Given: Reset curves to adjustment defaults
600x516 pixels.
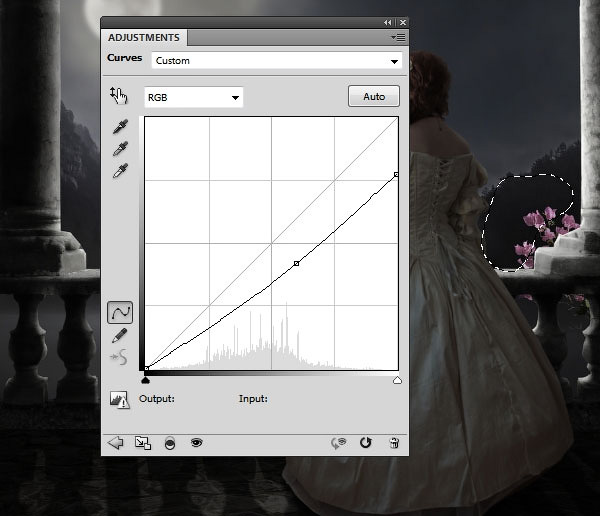Looking at the screenshot, I should click(365, 443).
